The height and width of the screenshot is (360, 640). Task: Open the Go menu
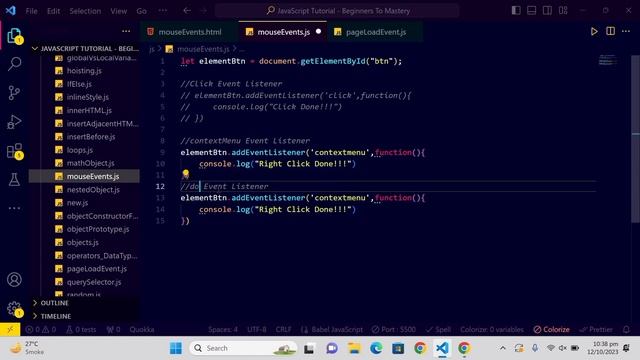[141, 11]
